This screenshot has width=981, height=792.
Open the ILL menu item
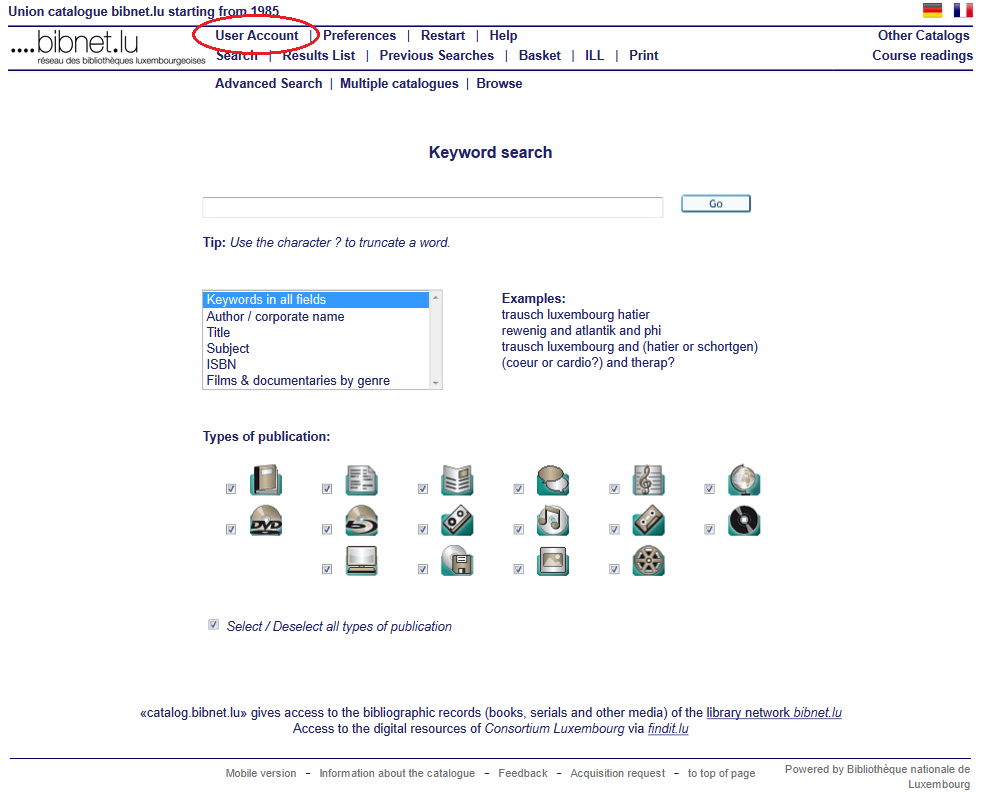pyautogui.click(x=594, y=56)
